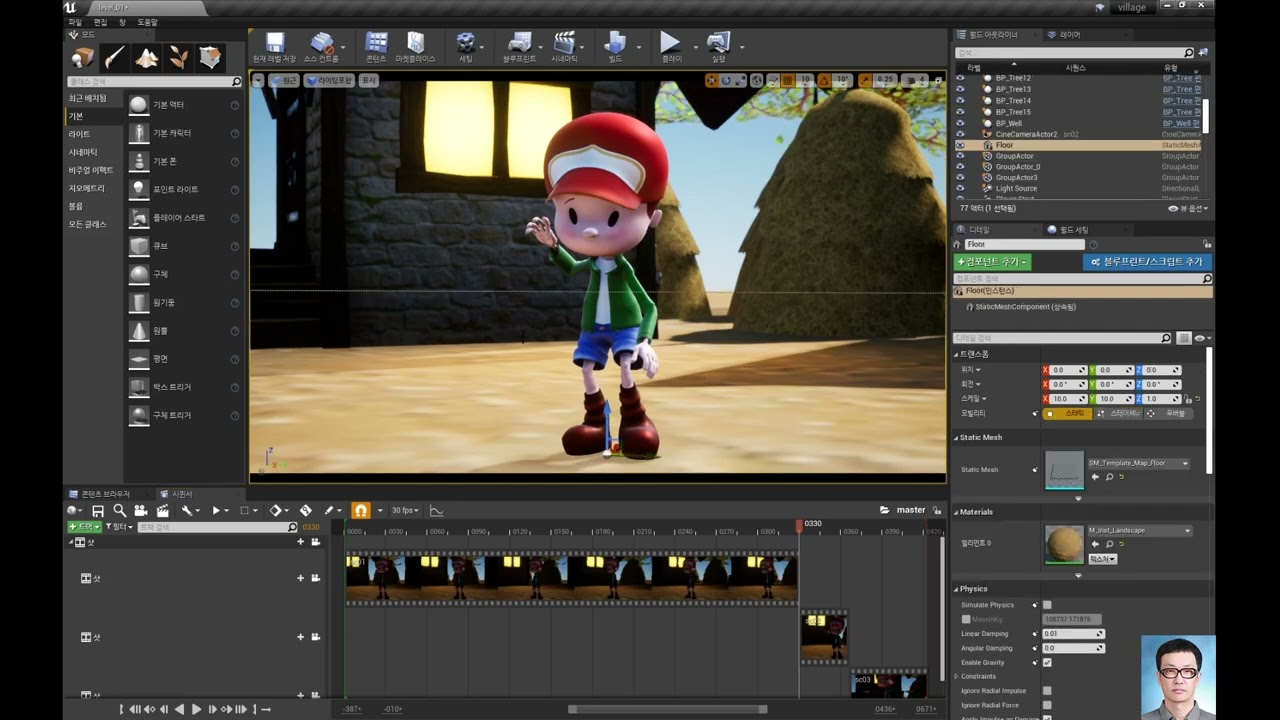The image size is (1280, 720).
Task: Click the green 컴포넌트 추가 button
Action: coord(992,262)
